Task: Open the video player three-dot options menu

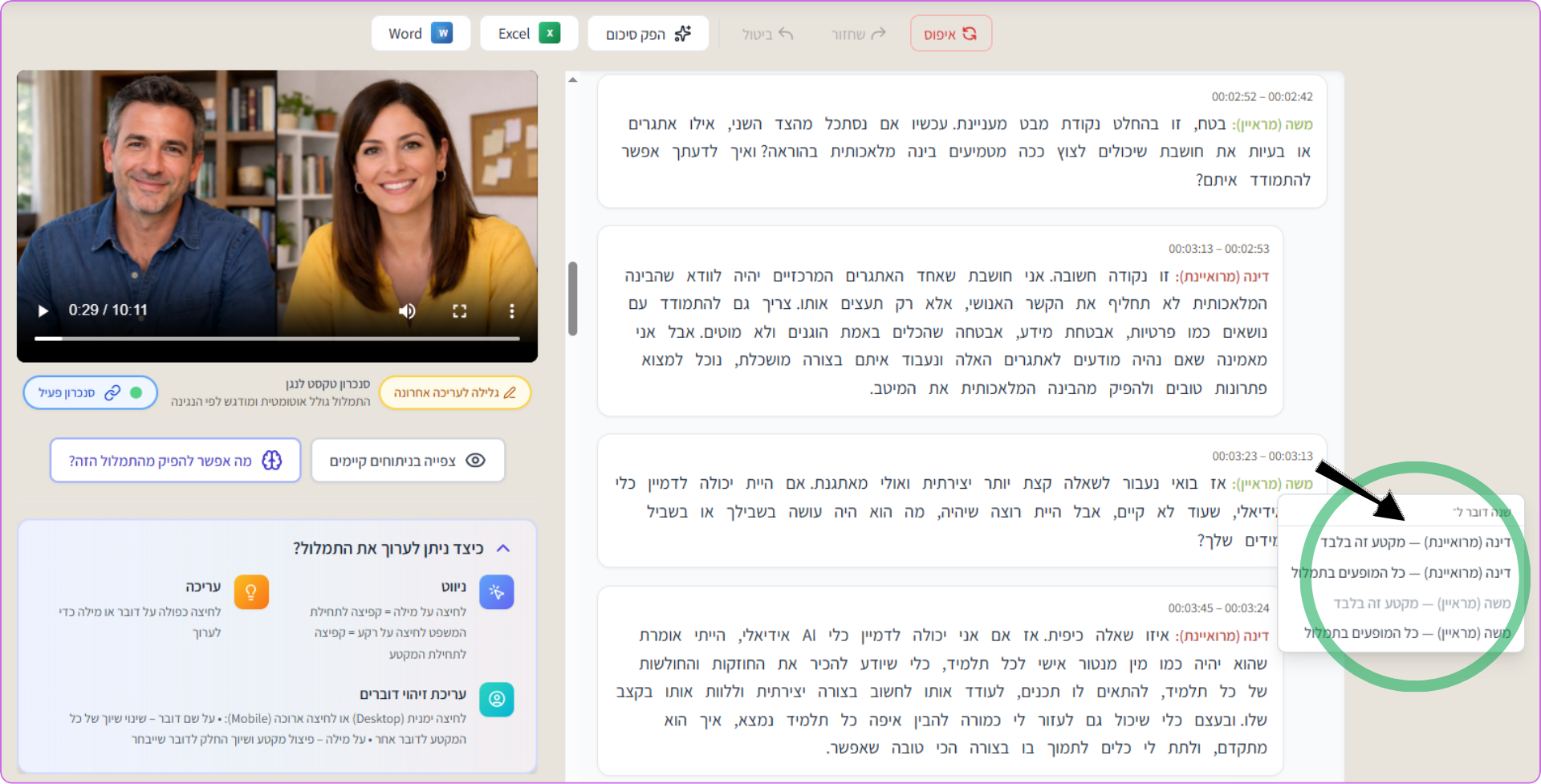Action: 511,311
